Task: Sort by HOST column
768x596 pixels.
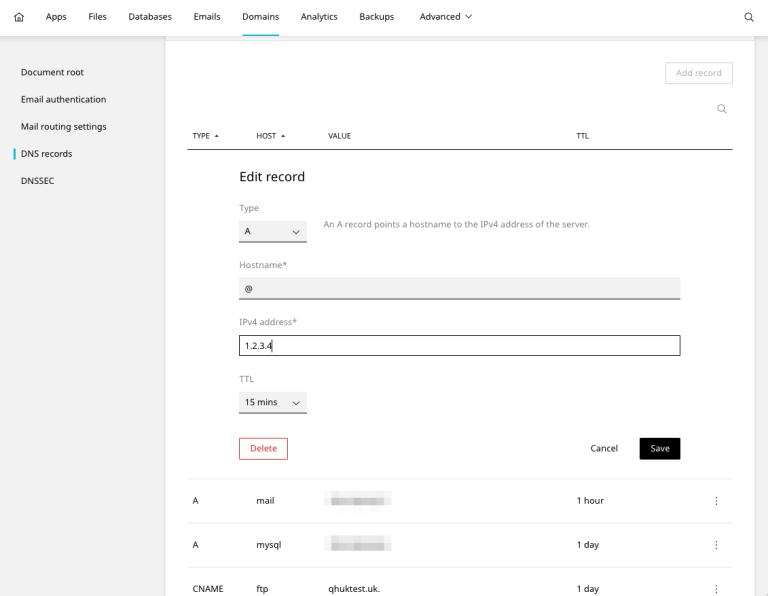Action: tap(270, 136)
